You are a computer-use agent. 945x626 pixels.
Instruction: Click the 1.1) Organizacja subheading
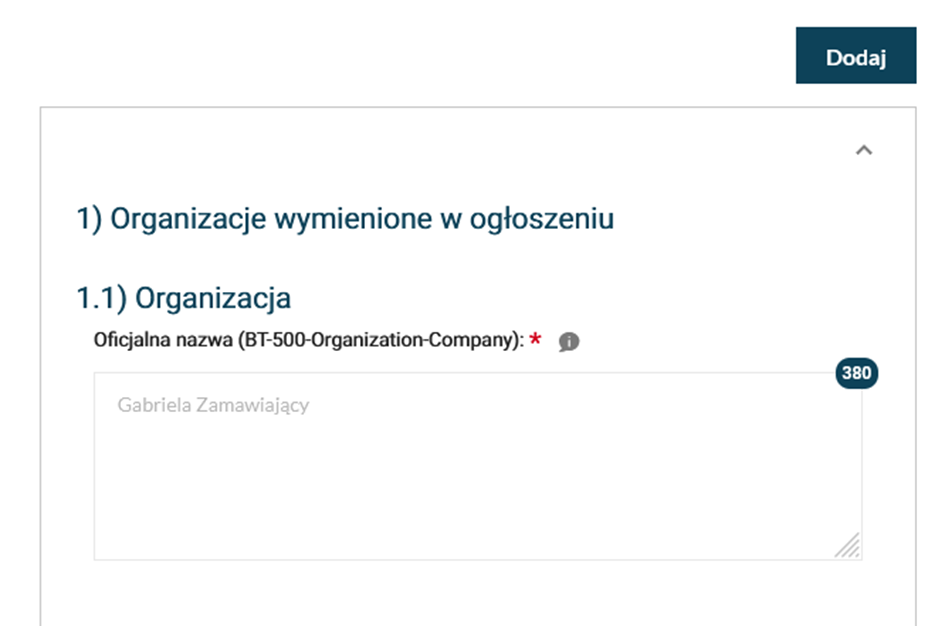coord(184,298)
